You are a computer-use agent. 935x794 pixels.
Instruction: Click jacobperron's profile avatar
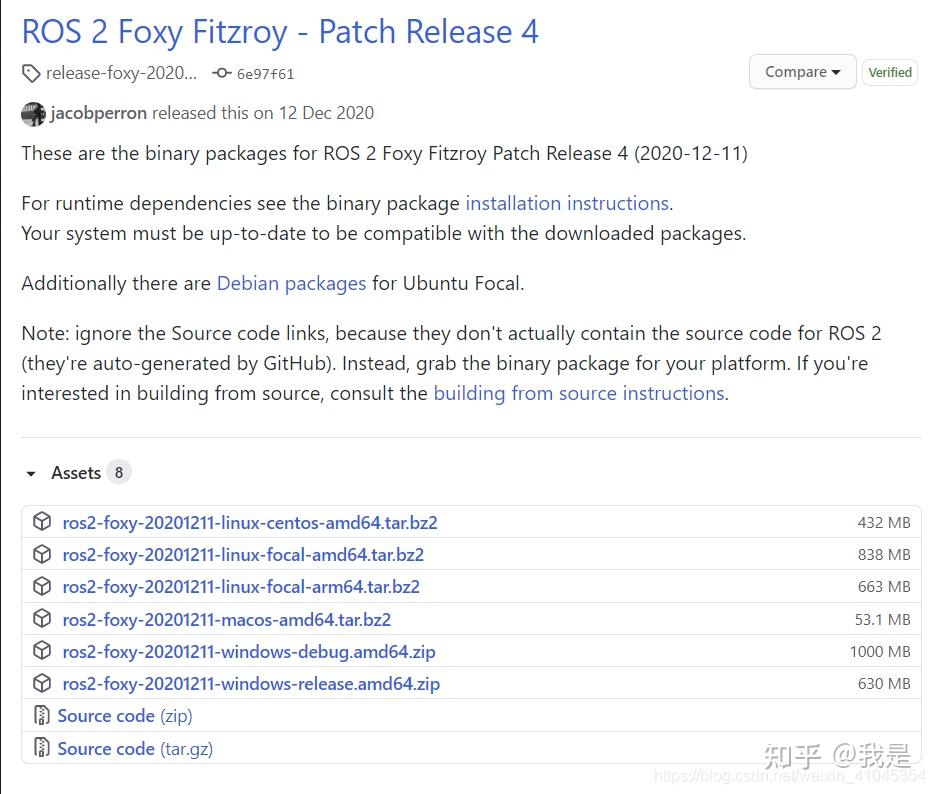point(33,113)
